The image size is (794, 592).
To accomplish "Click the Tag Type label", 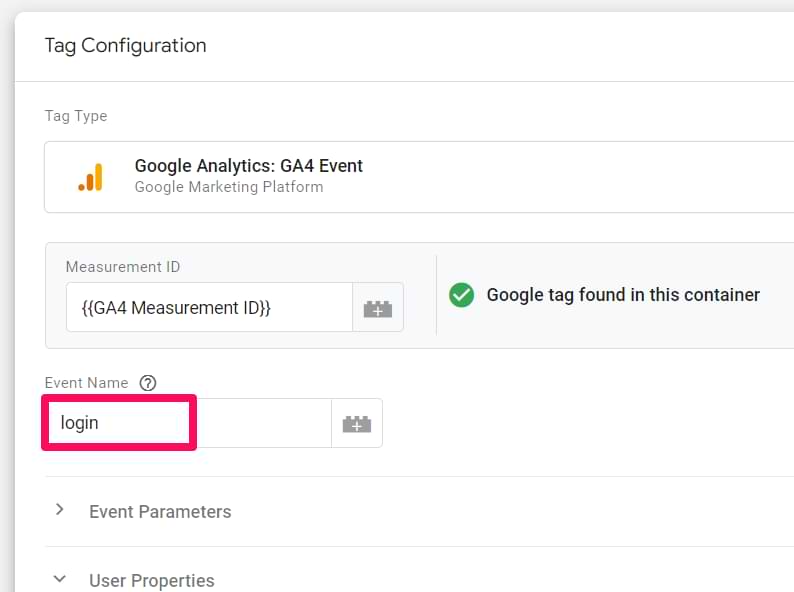I will (x=76, y=116).
